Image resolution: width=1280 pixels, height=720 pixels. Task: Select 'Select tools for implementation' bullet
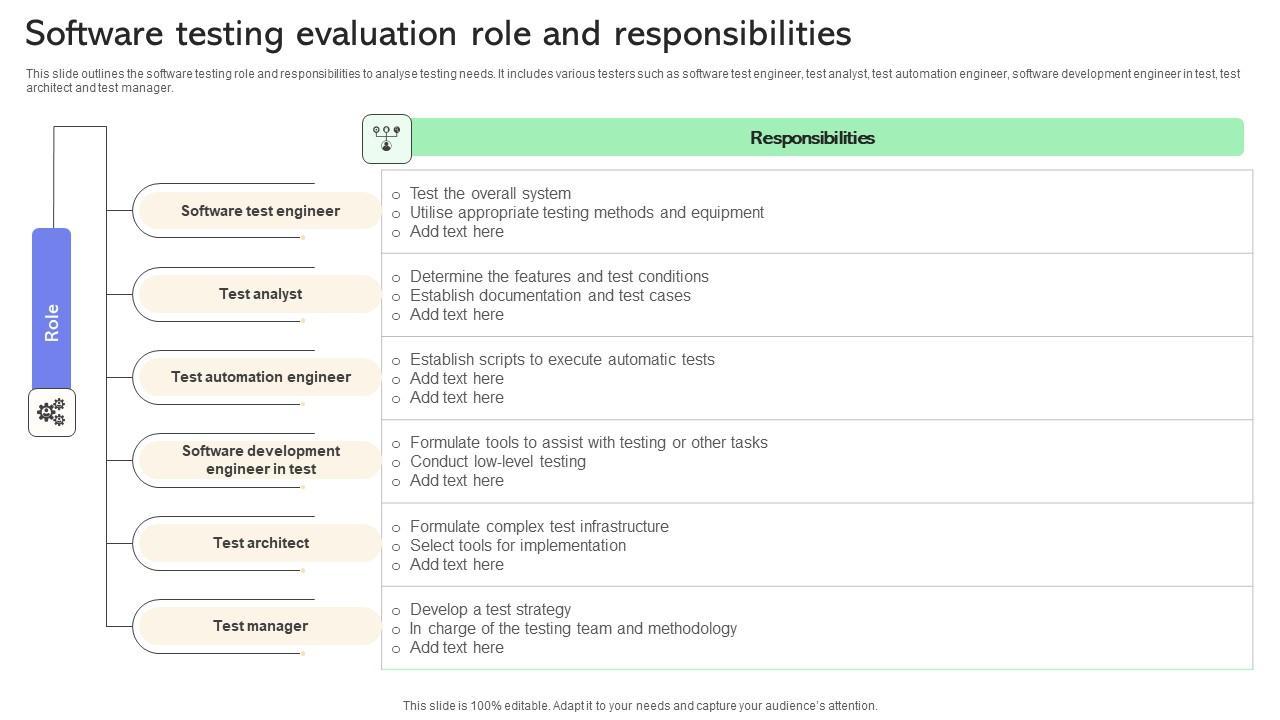point(518,546)
